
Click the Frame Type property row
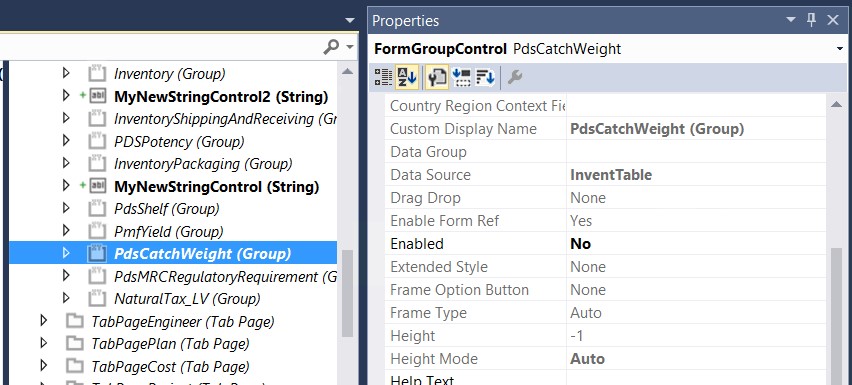pos(605,313)
